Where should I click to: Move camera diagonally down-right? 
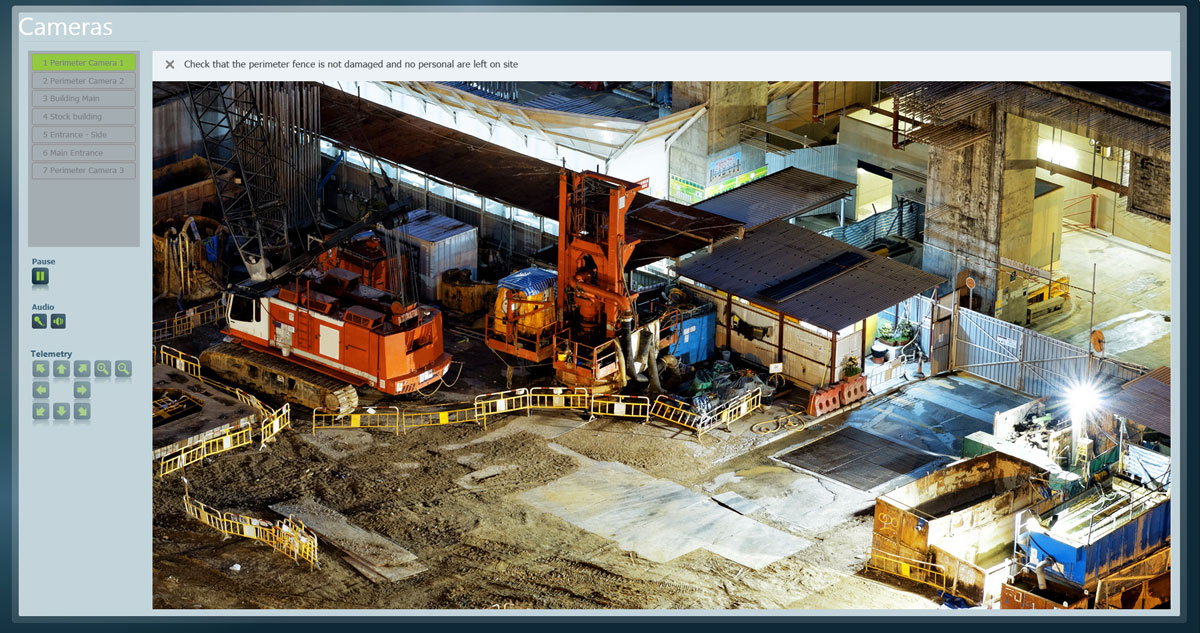pos(82,411)
